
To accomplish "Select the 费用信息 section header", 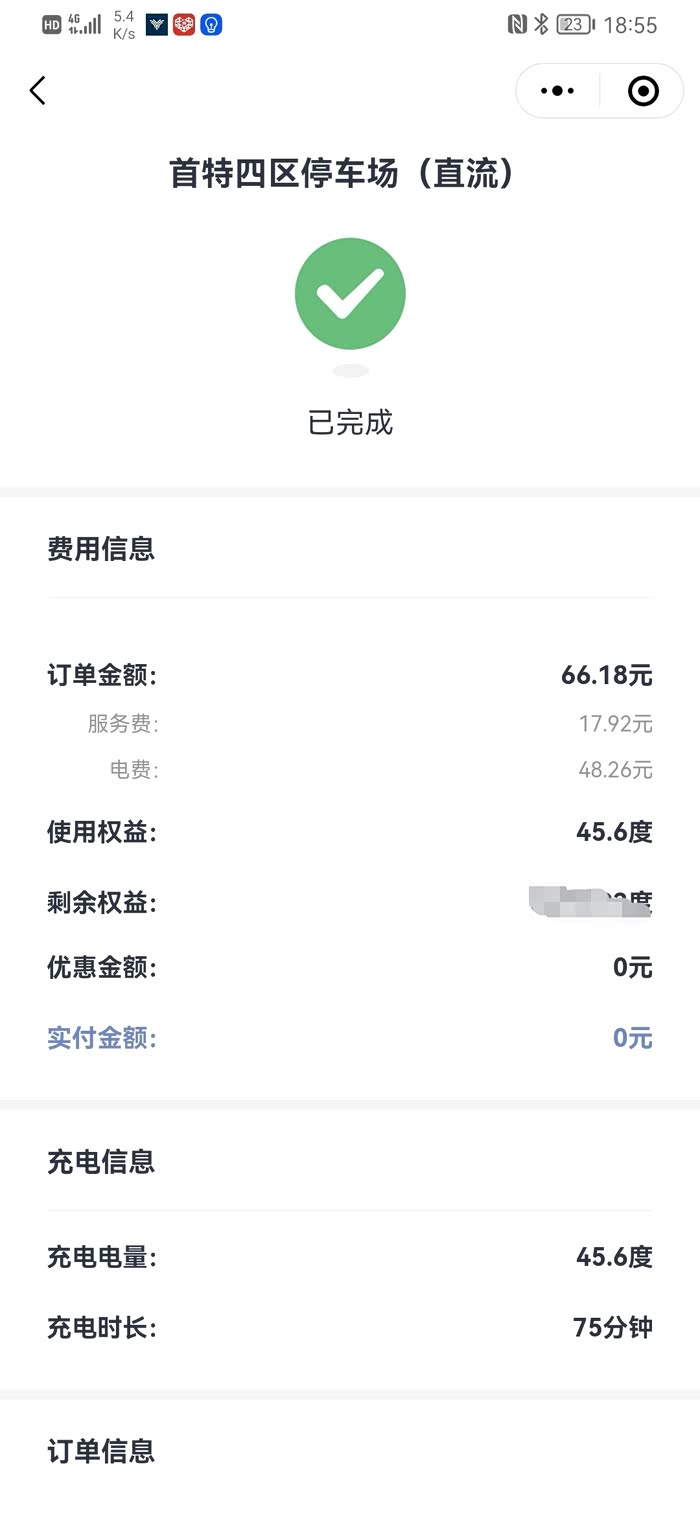I will [x=101, y=549].
